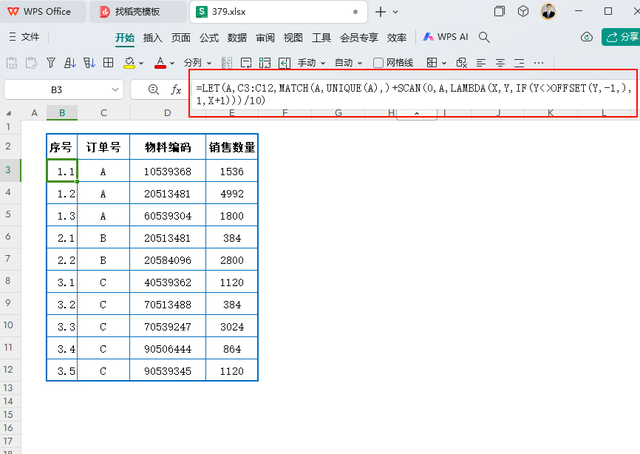The image size is (640, 454).
Task: Click the fill cells table icon
Action: 265,63
